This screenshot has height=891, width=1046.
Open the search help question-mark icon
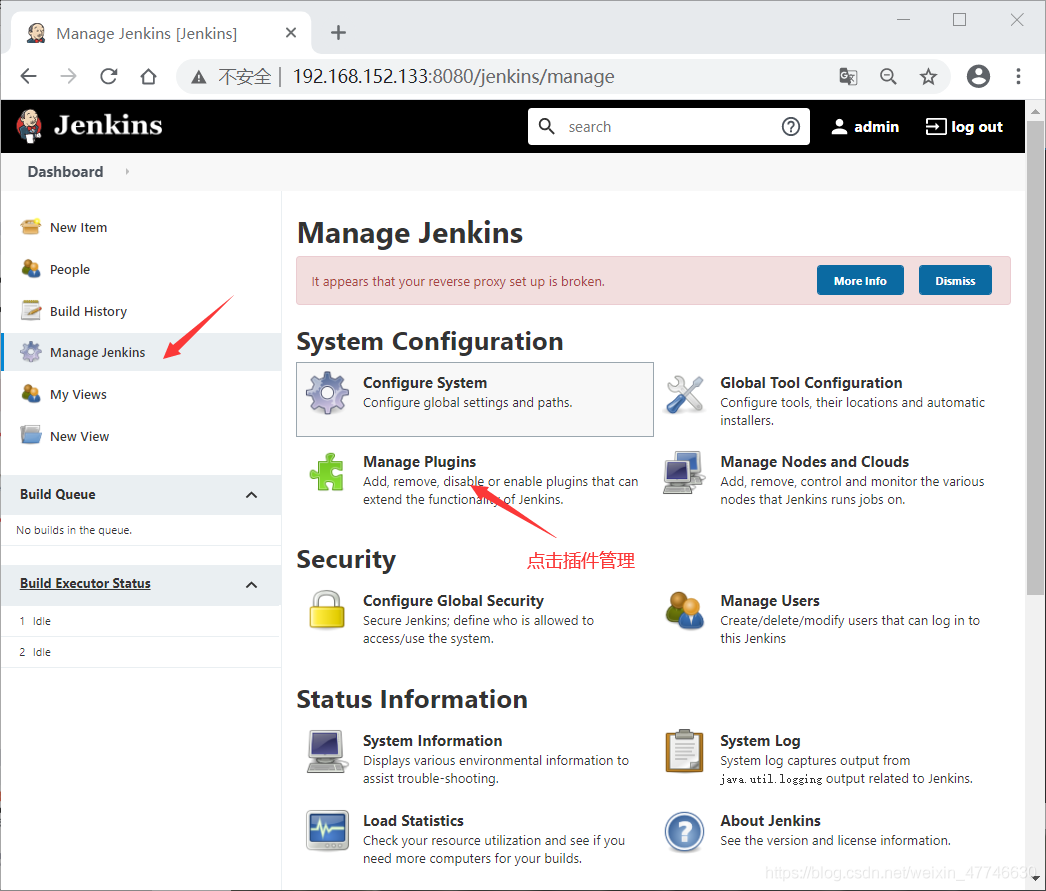(791, 126)
